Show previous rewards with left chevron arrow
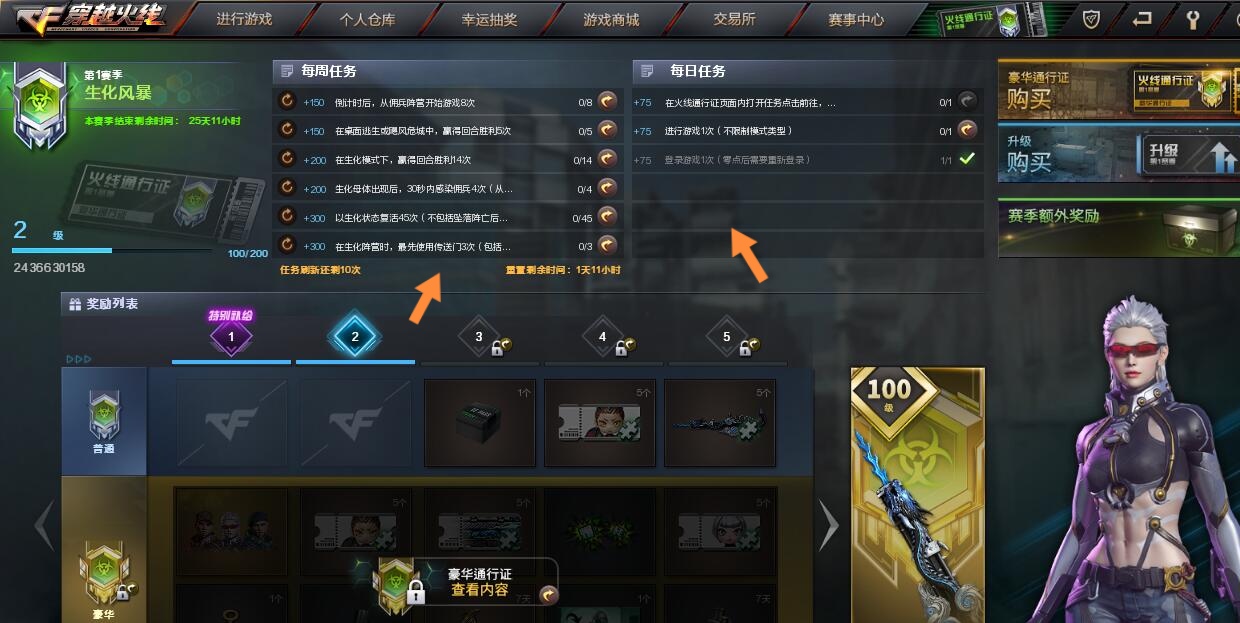1240x623 pixels. [44, 524]
